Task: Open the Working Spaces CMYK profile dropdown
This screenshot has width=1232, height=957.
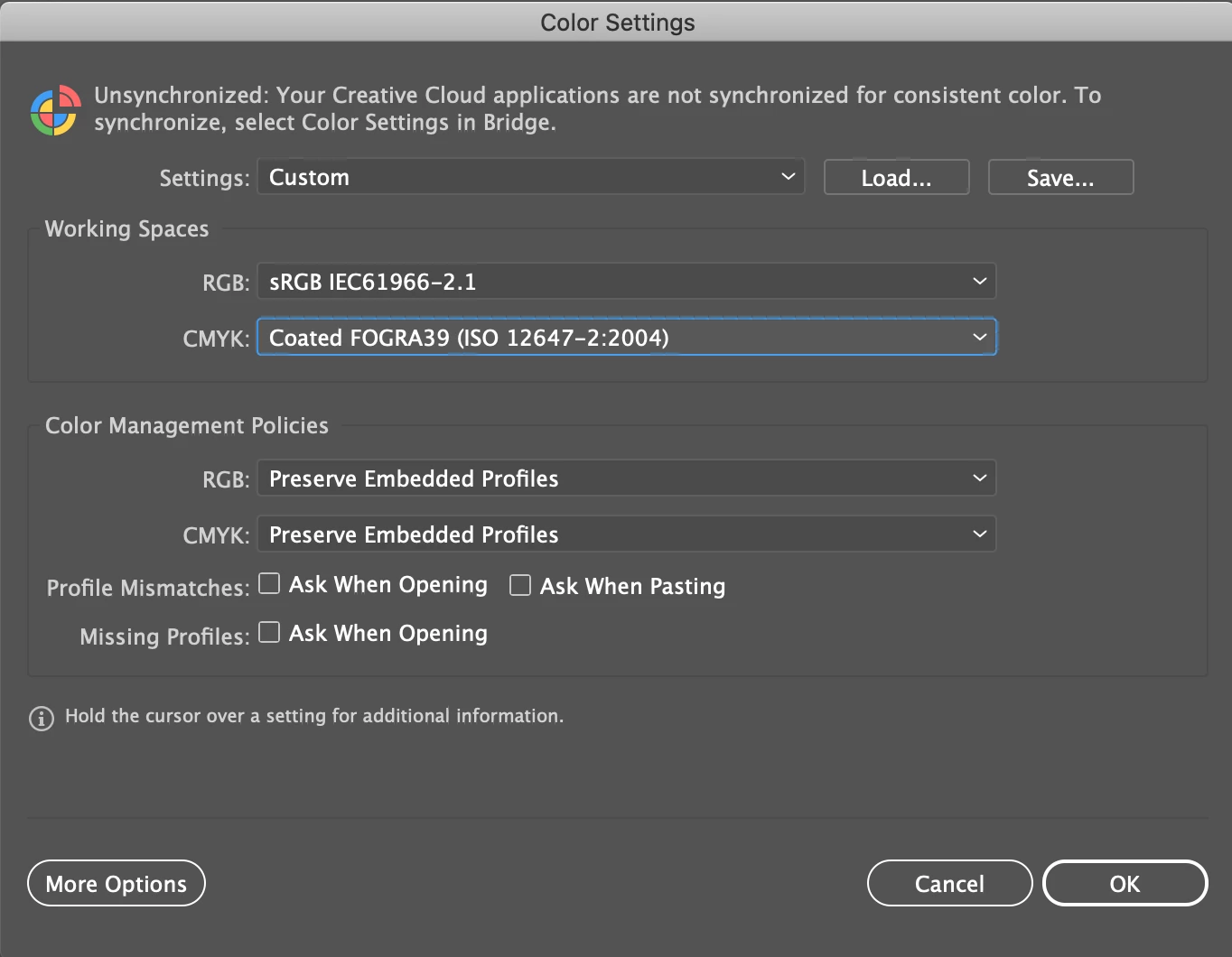Action: pyautogui.click(x=626, y=338)
